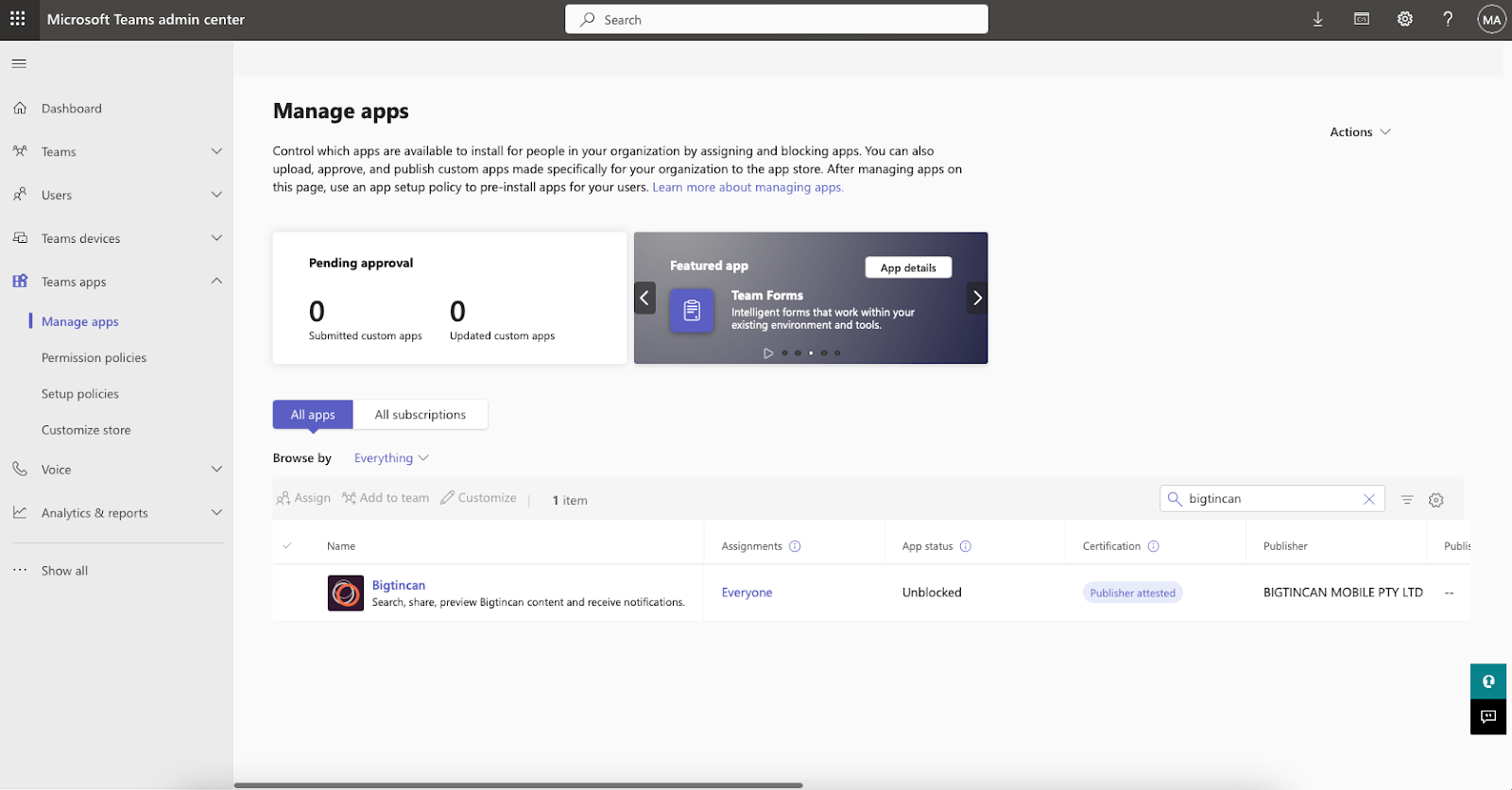
Task: Expand the Teams navigation section
Action: coord(216,151)
